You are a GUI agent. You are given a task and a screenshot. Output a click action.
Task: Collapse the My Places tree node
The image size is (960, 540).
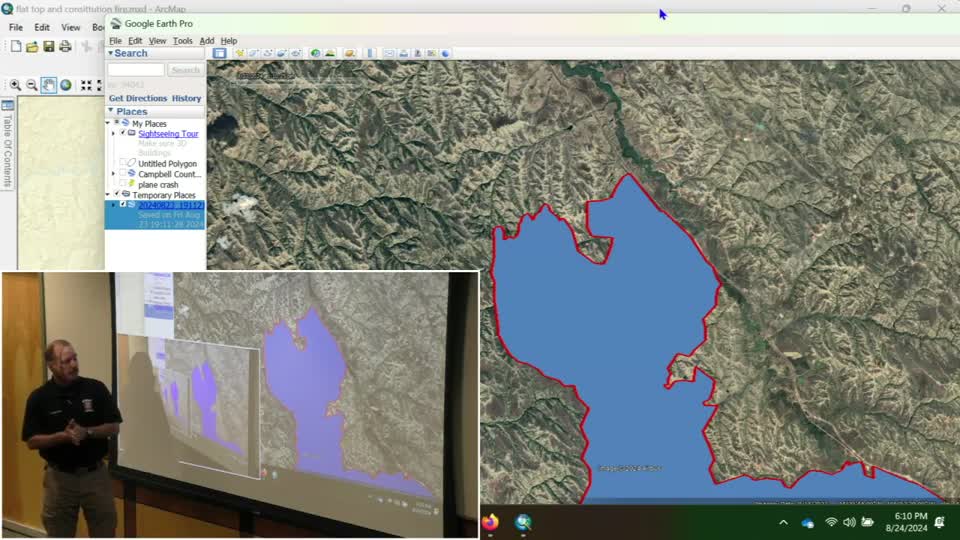(108, 123)
